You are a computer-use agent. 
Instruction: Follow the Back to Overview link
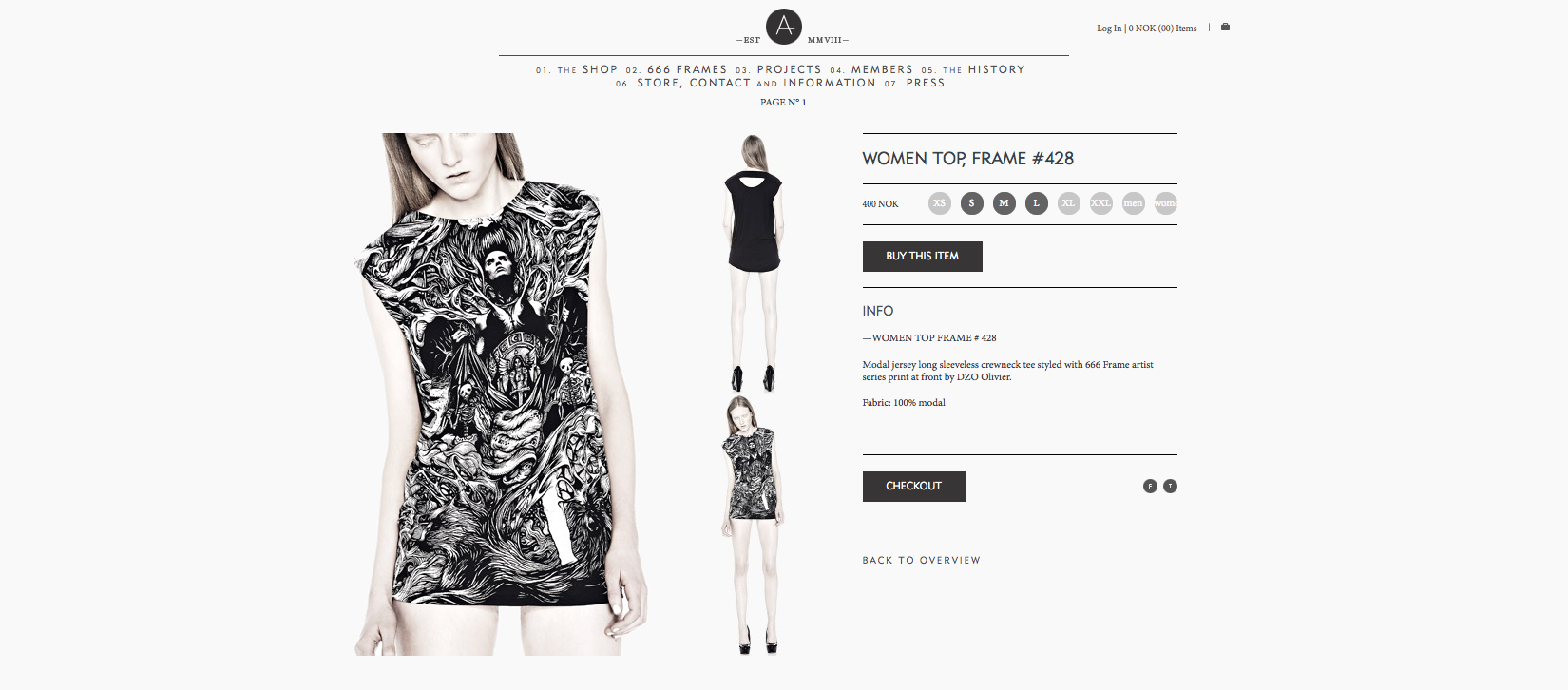tap(921, 560)
